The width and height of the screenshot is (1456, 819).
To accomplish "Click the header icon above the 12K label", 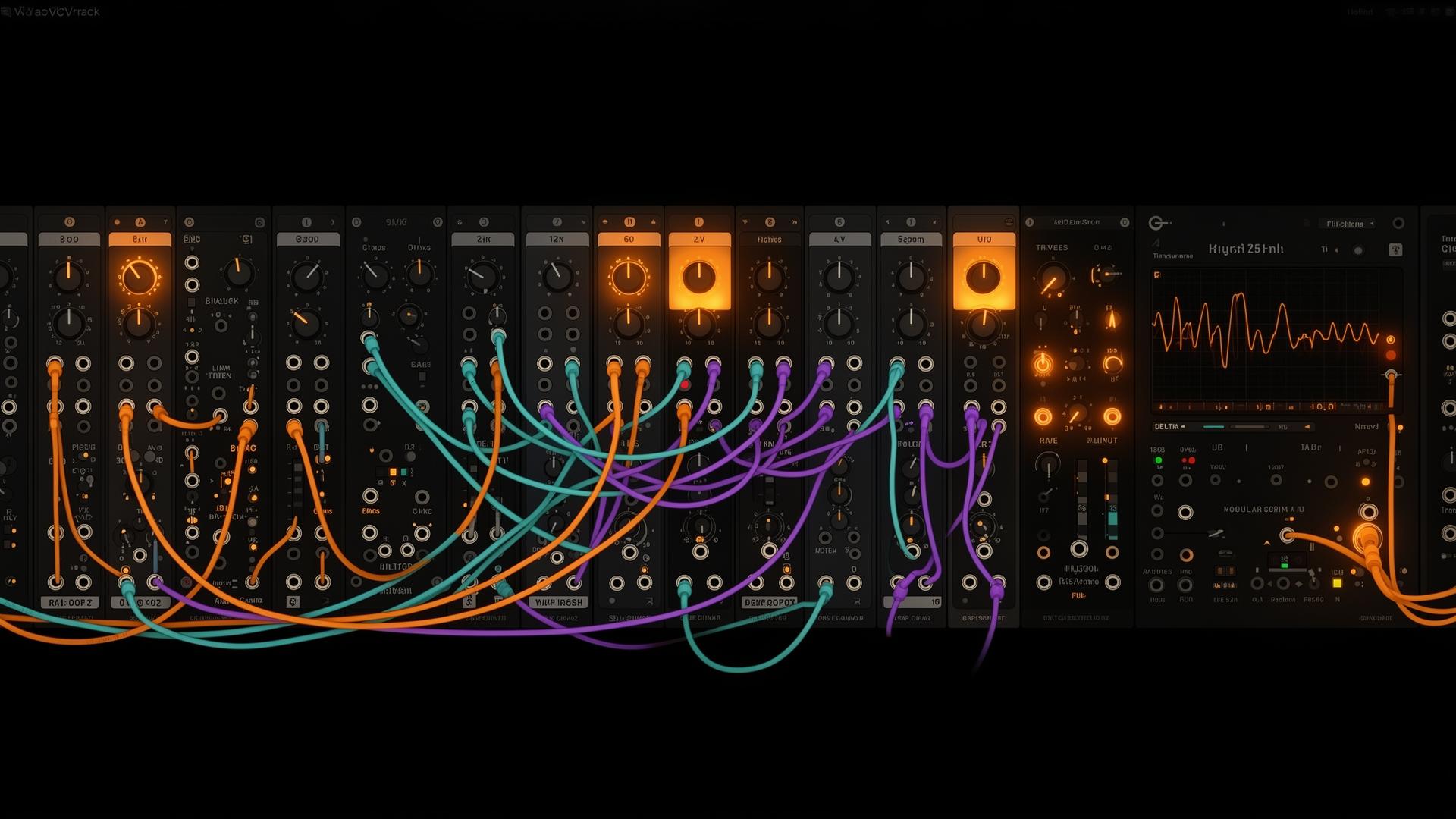I will (x=557, y=222).
